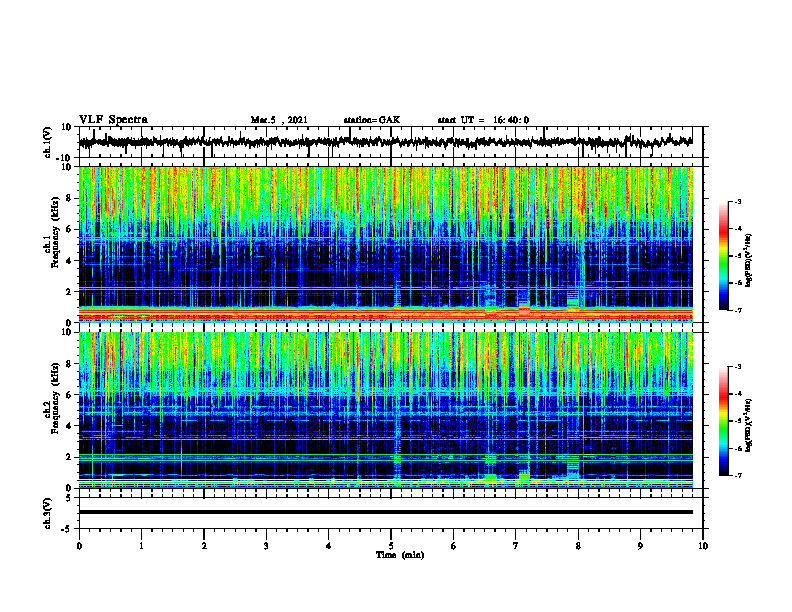Click ch.3 voltage axis tick "5"
This screenshot has height=612, width=792.
tap(69, 498)
